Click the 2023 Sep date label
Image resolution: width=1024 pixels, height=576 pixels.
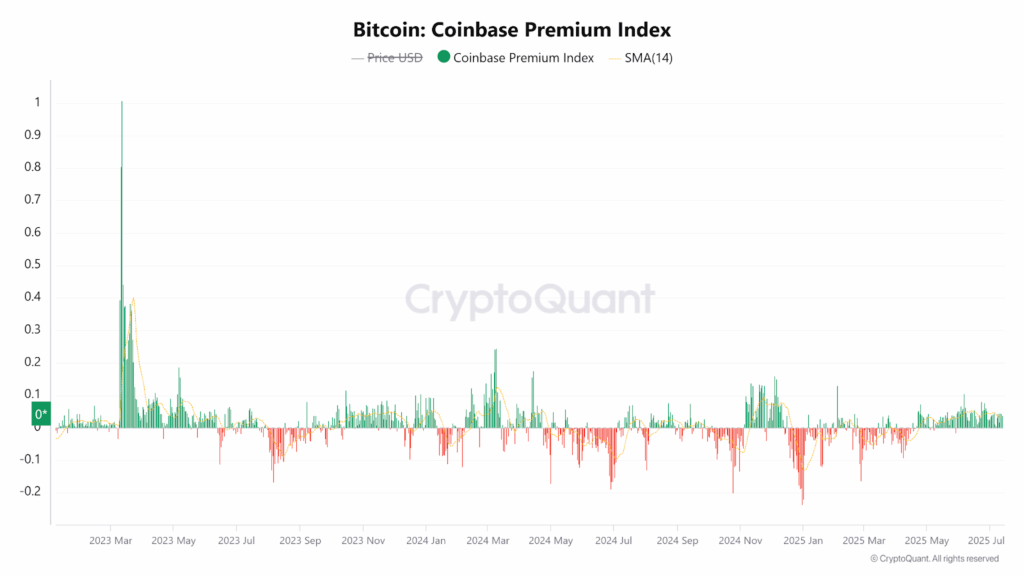point(300,541)
